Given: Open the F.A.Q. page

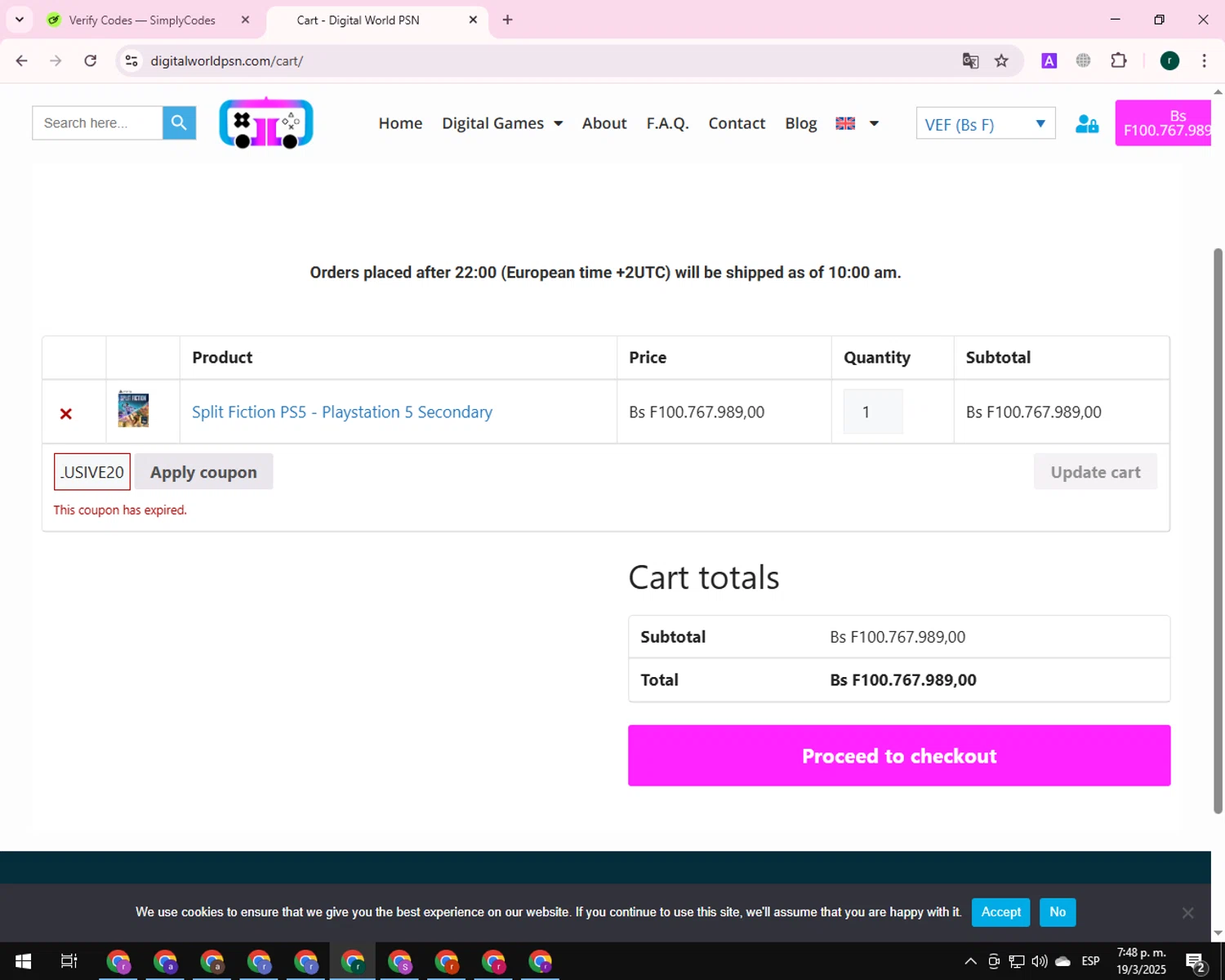Looking at the screenshot, I should click(x=668, y=123).
